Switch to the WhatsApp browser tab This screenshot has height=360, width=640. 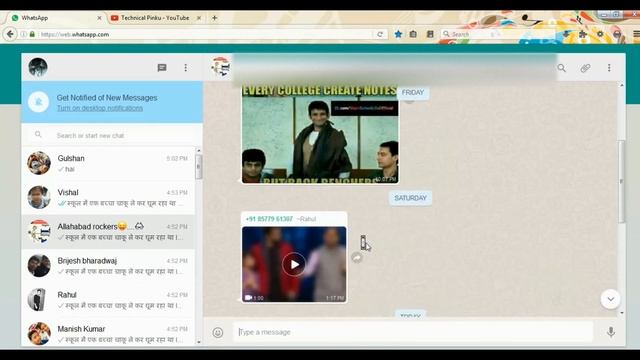coord(56,18)
